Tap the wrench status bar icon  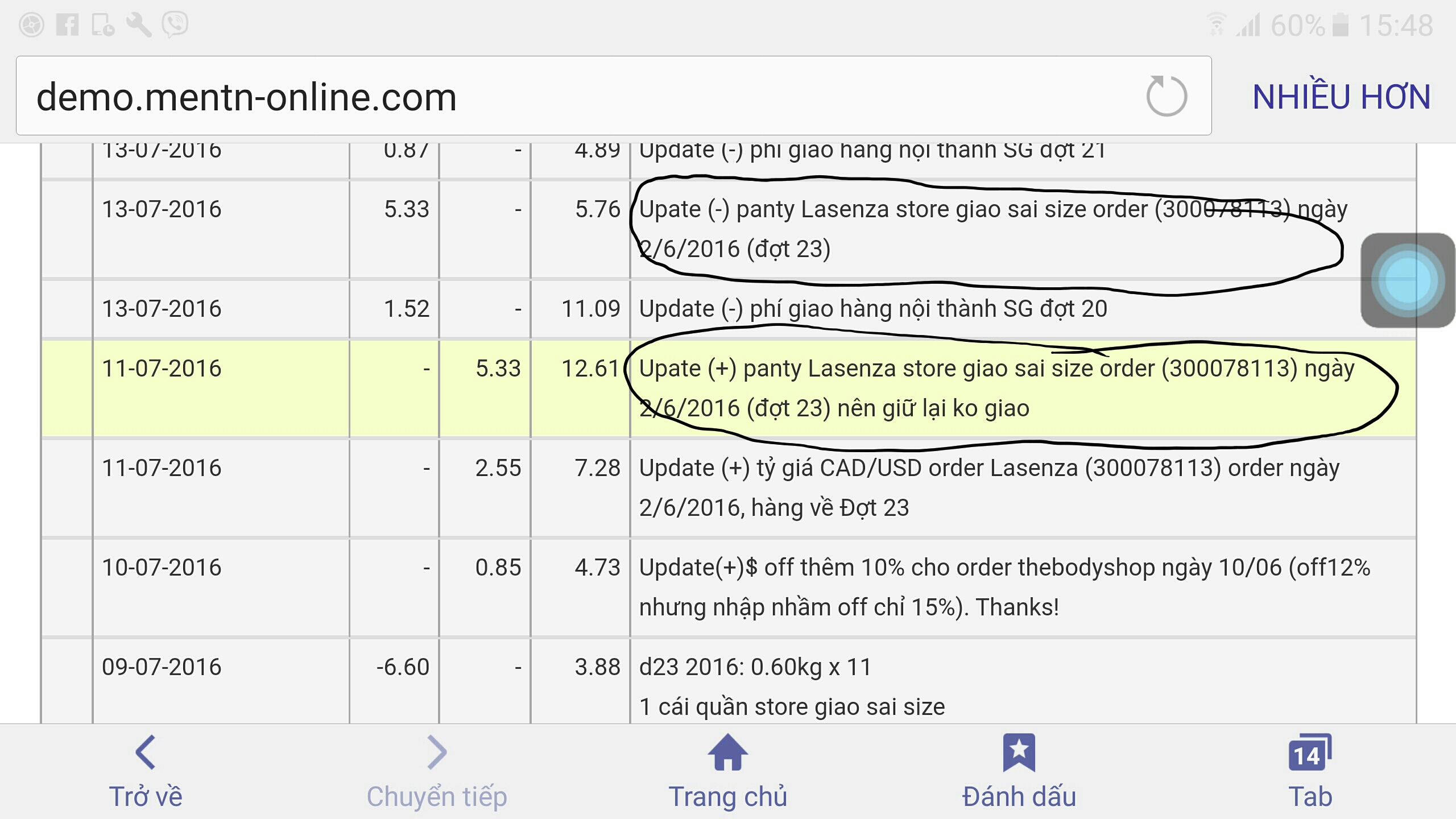point(139,25)
